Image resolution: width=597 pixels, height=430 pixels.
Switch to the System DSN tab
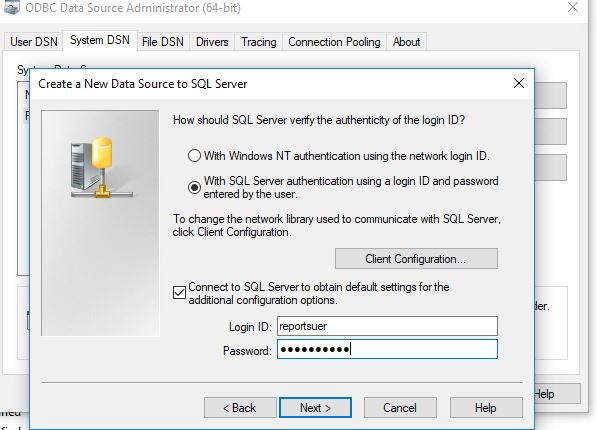tap(100, 40)
